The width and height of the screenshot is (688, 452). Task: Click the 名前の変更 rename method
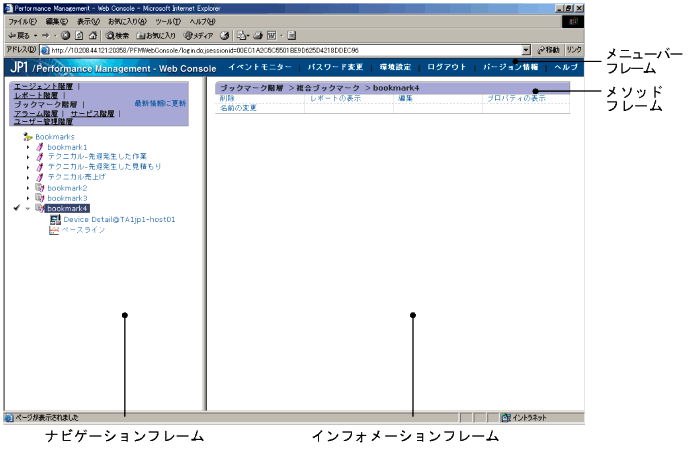click(x=238, y=108)
